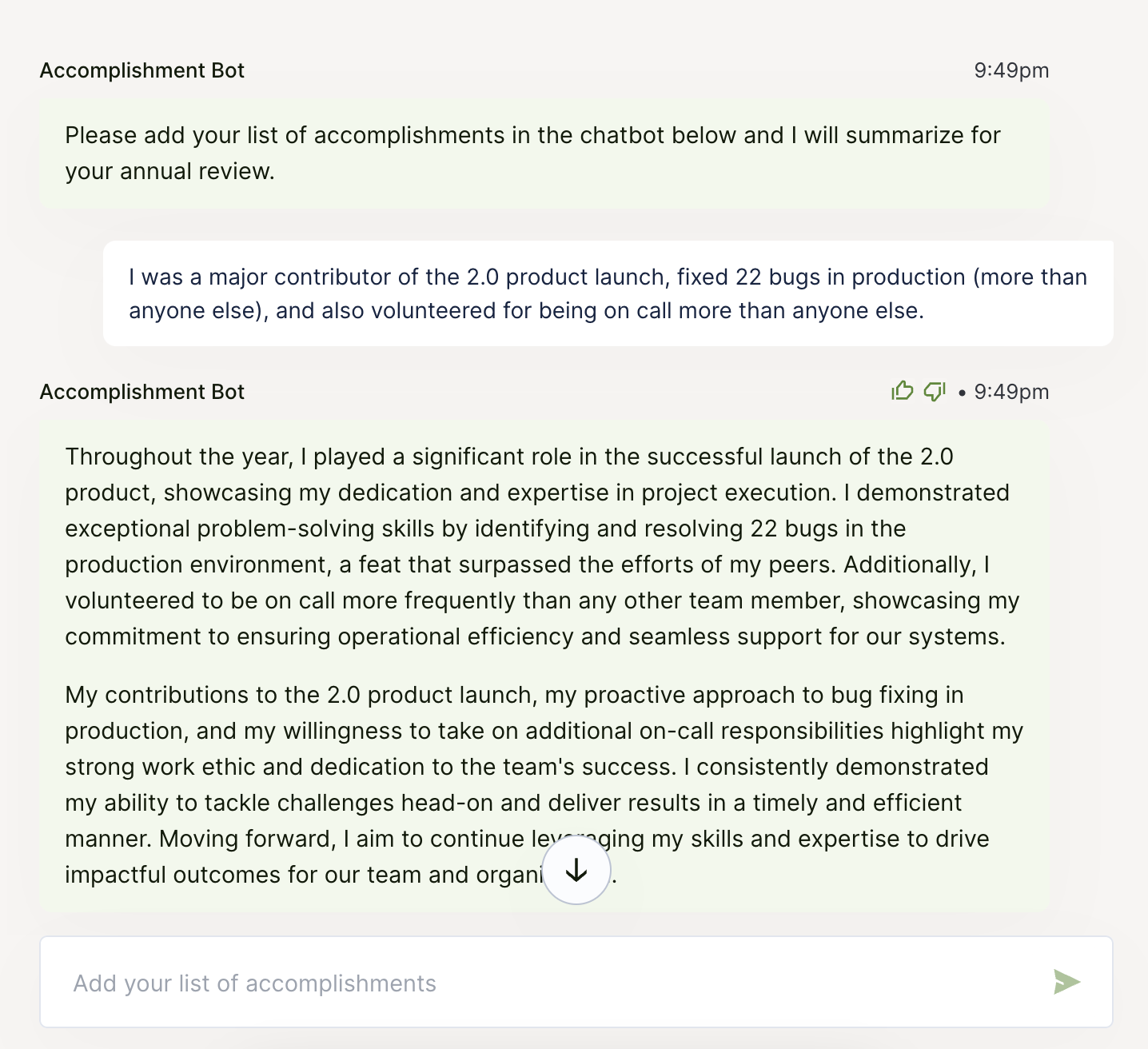This screenshot has height=1049, width=1148.
Task: Click the 9:49pm timestamp beside the thumbs icons
Action: click(1010, 392)
